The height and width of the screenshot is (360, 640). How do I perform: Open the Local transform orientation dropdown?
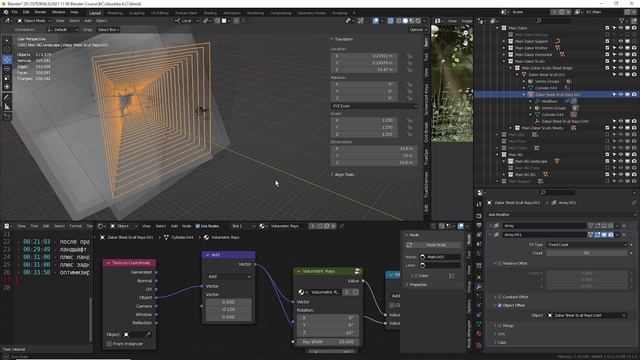coord(187,20)
